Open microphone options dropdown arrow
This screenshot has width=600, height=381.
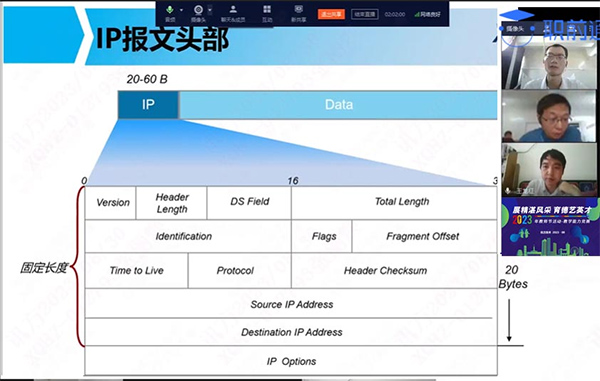pos(181,10)
